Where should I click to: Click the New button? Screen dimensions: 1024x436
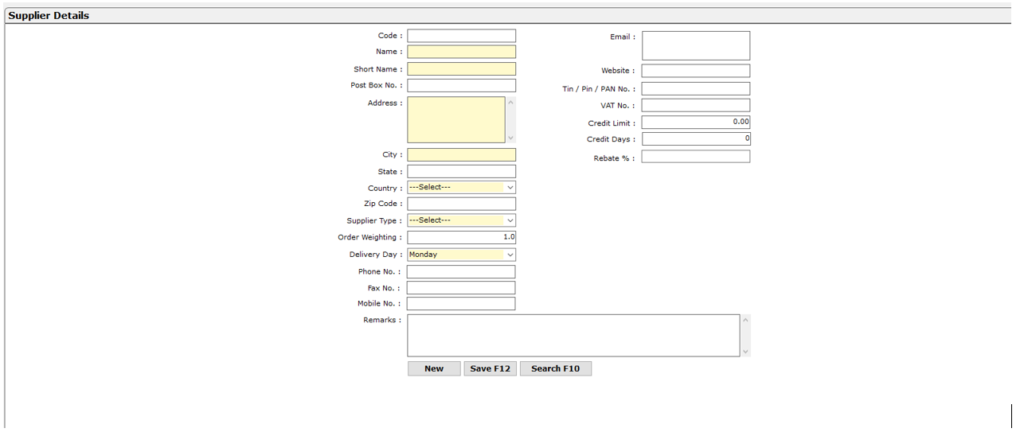[x=433, y=369]
